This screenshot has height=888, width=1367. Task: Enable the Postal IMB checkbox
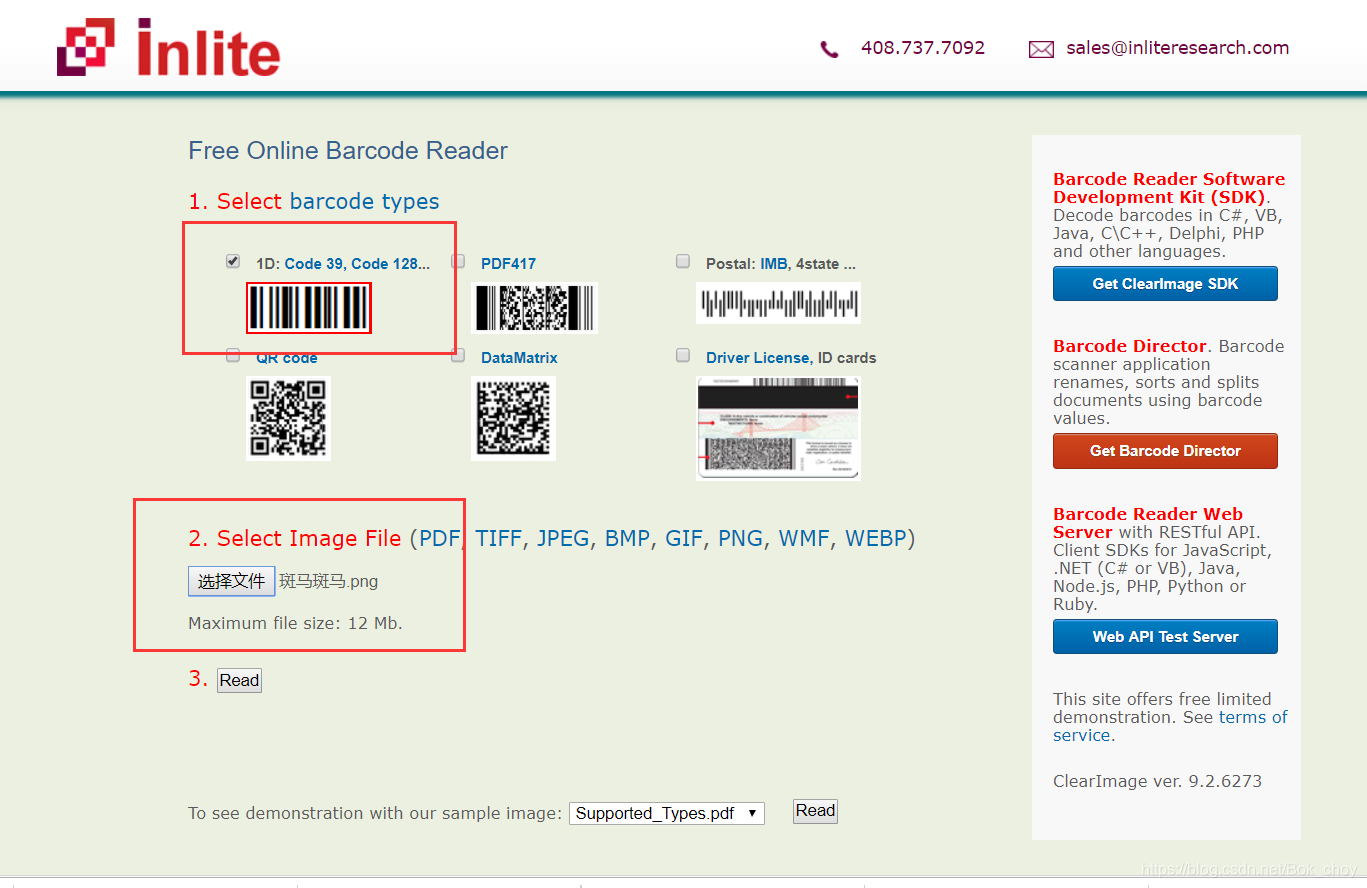coord(683,261)
